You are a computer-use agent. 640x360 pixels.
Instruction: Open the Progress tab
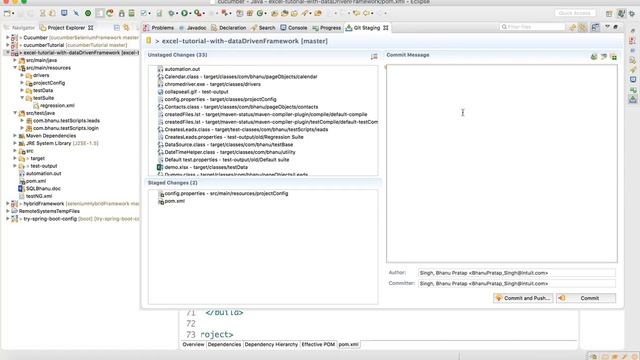click(x=327, y=28)
